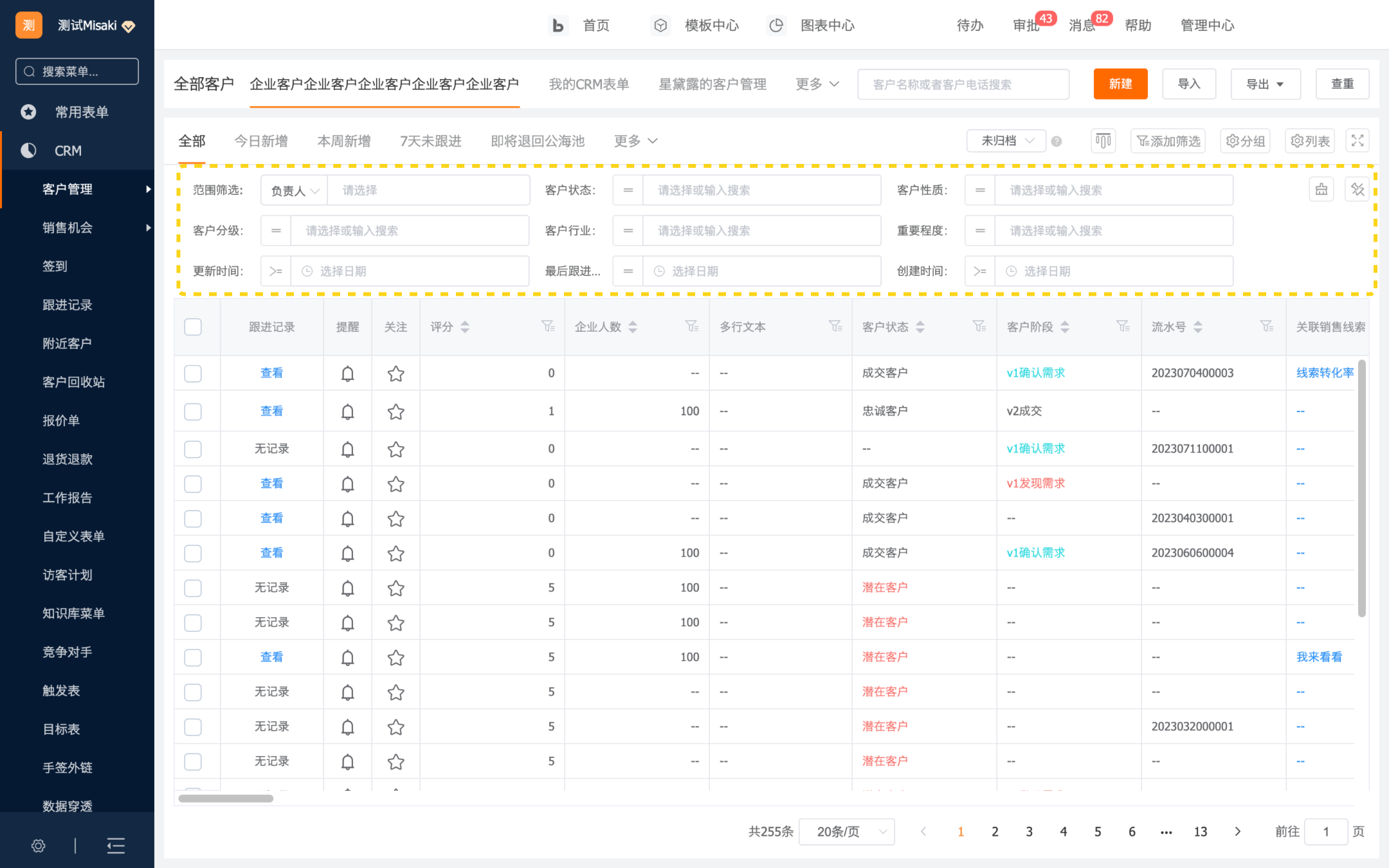Click the 常用表单 star icon in sidebar

tap(28, 112)
